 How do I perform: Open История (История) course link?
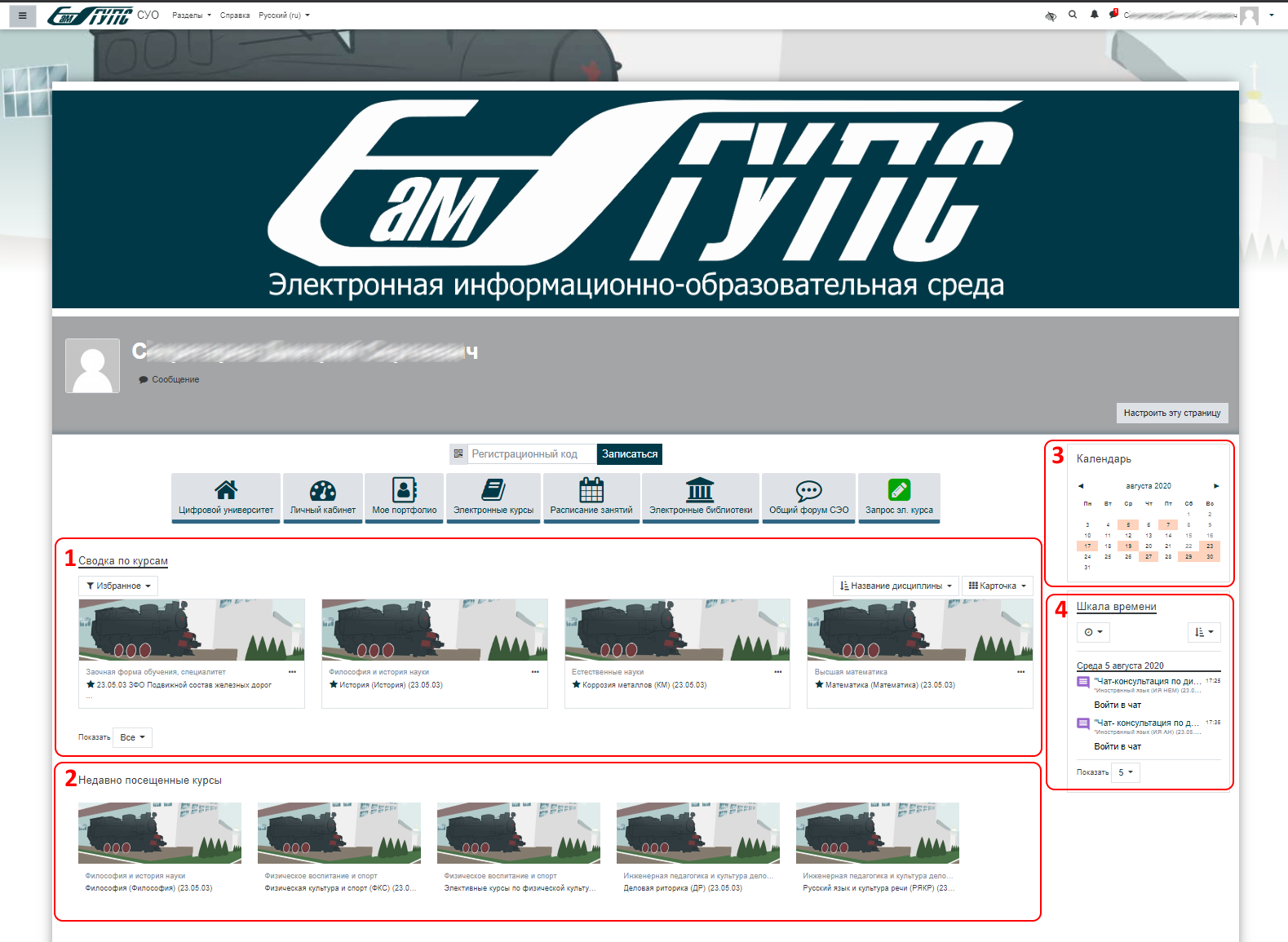[x=391, y=686]
